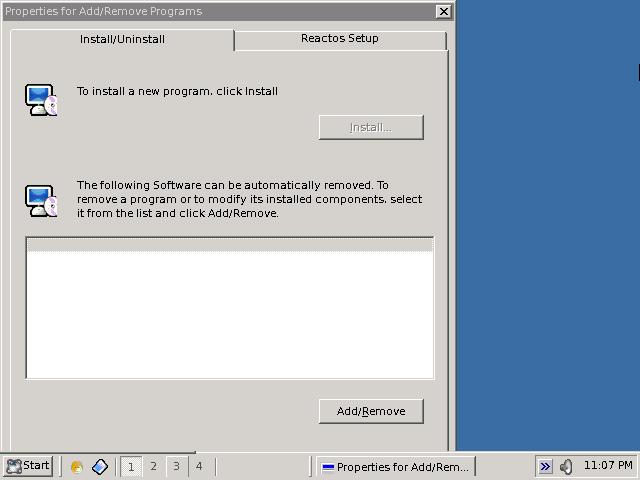Expand the system tray chevron arrows
Screen dimensions: 640x480
pyautogui.click(x=545, y=466)
